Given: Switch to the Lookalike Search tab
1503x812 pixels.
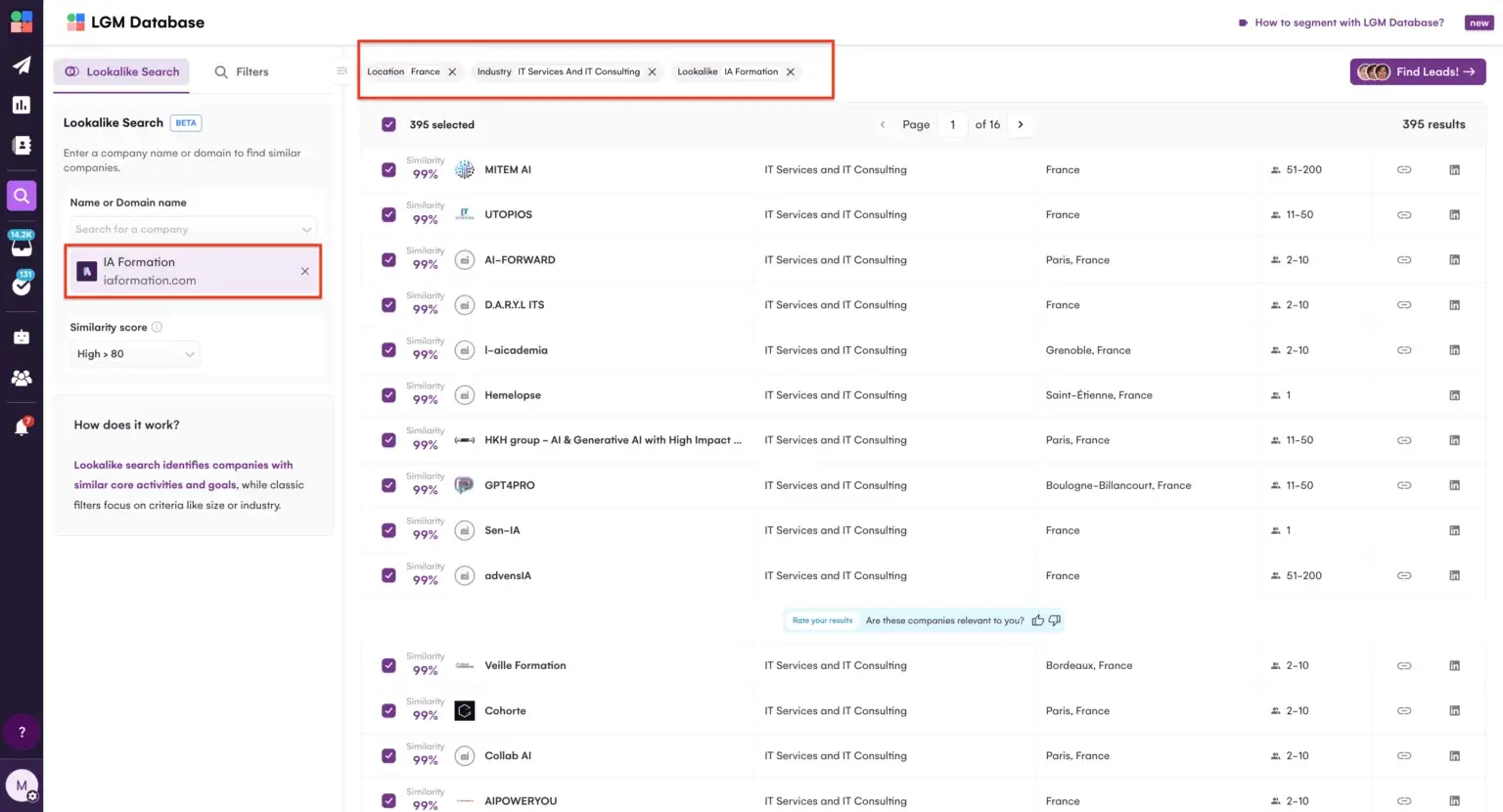Looking at the screenshot, I should [121, 71].
